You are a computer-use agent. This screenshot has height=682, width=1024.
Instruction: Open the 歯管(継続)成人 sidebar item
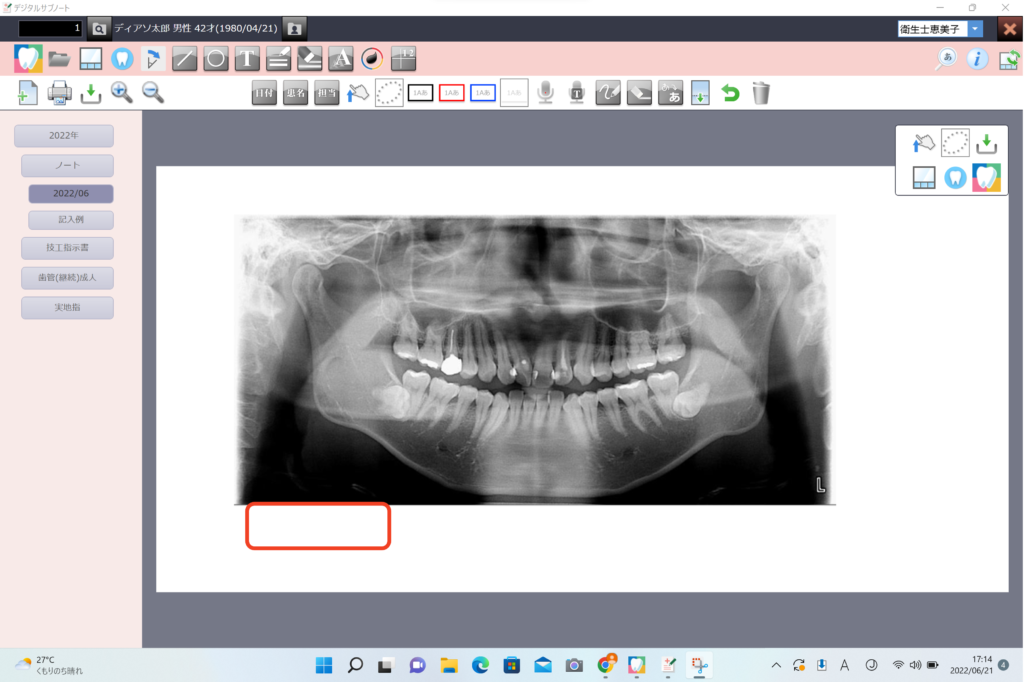(x=67, y=278)
